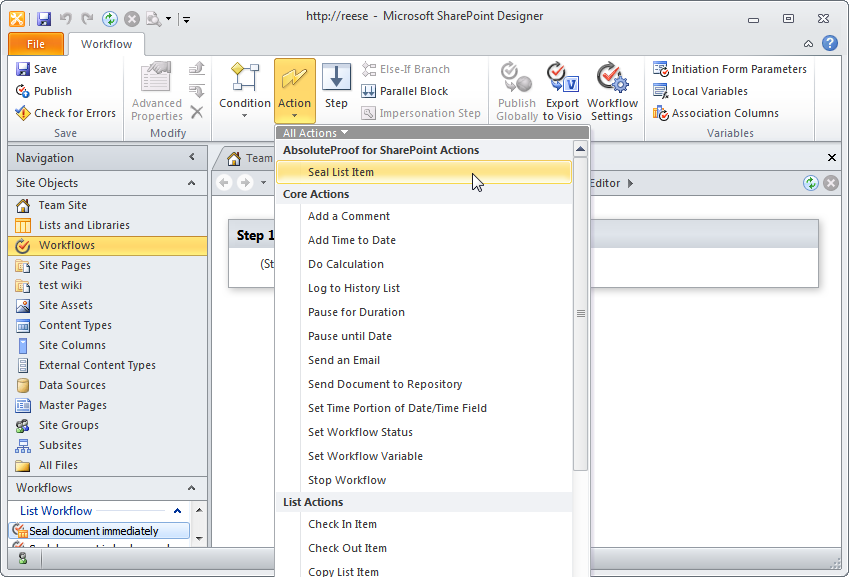This screenshot has height=577, width=849.
Task: Click the Save icon in the ribbon
Action: (x=24, y=69)
